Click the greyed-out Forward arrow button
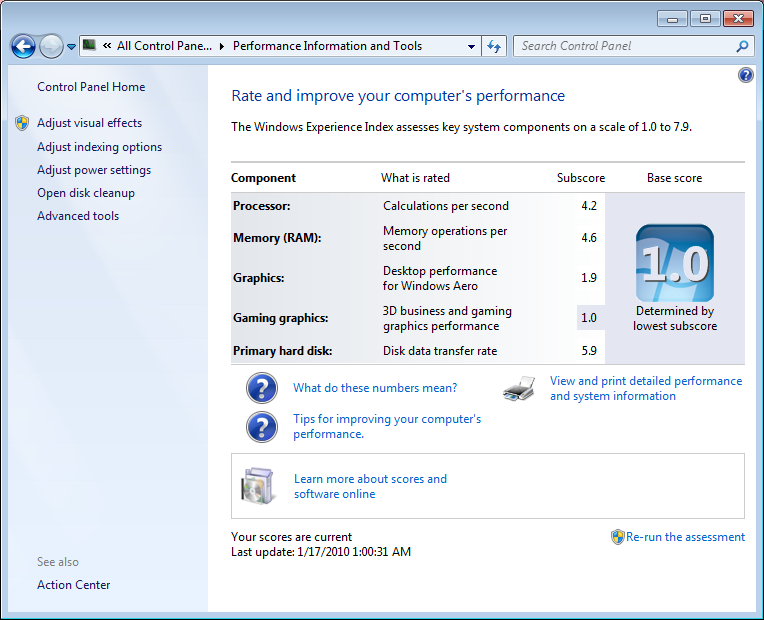Viewport: 764px width, 620px height. pyautogui.click(x=51, y=47)
